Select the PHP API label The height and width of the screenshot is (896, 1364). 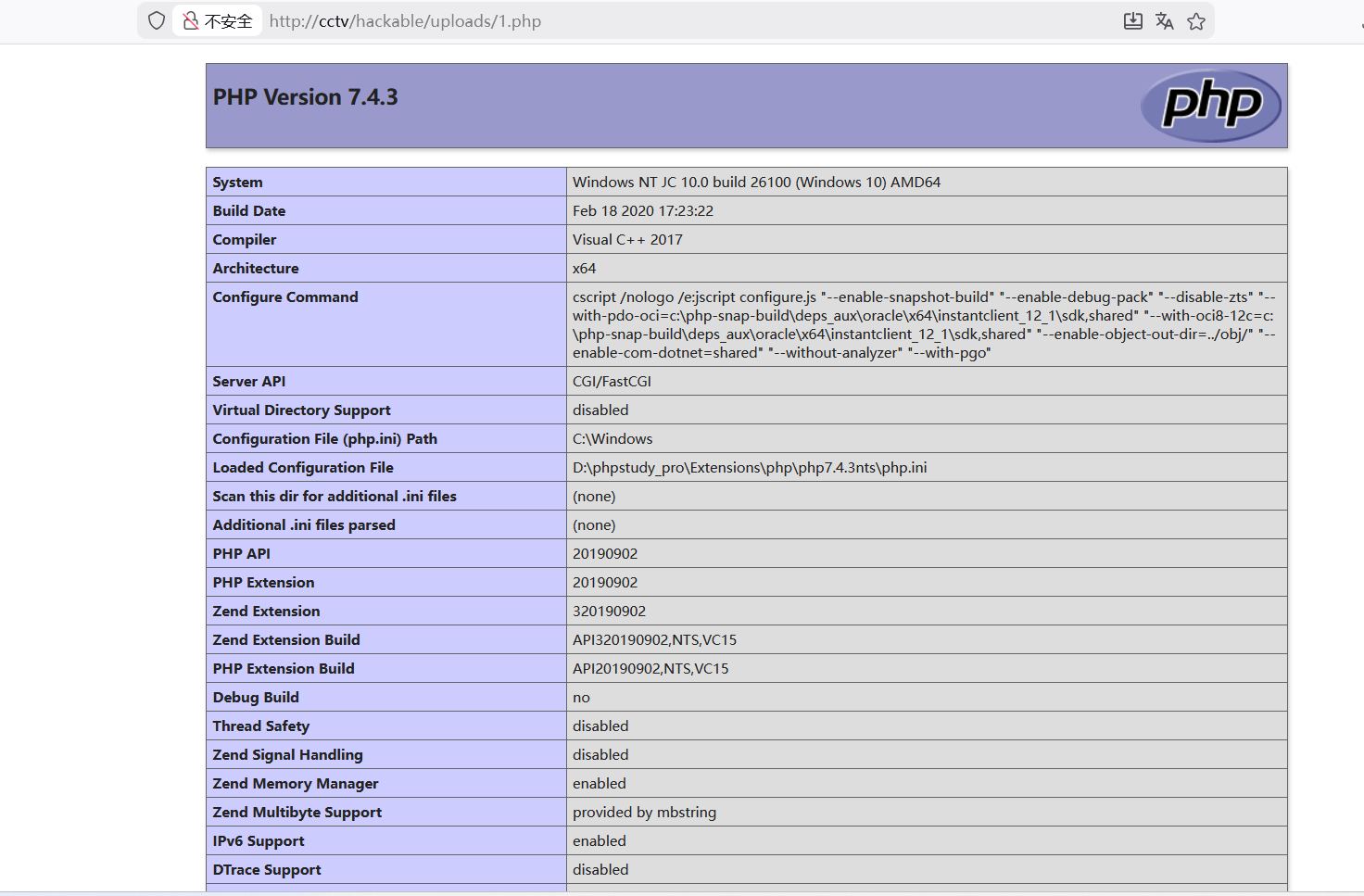[x=242, y=554]
